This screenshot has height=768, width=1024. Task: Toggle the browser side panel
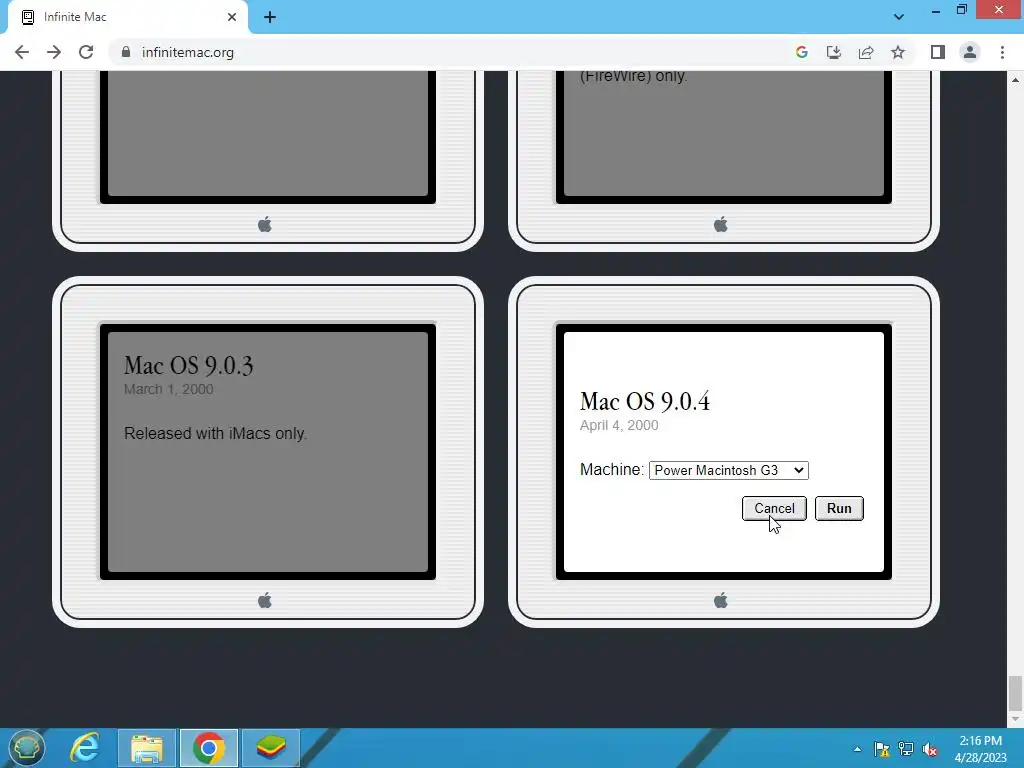coord(938,52)
